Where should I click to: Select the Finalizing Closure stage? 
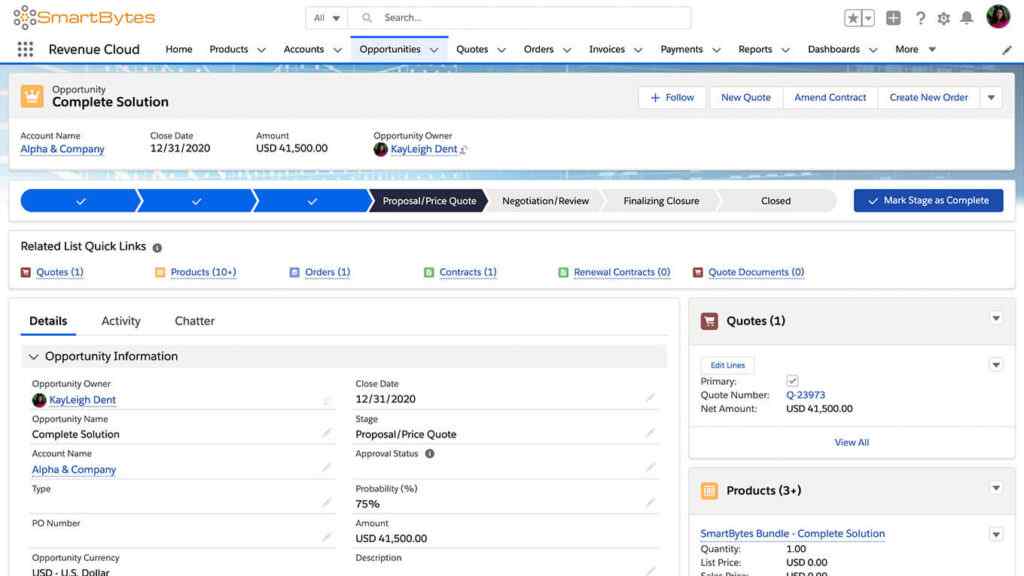(661, 201)
